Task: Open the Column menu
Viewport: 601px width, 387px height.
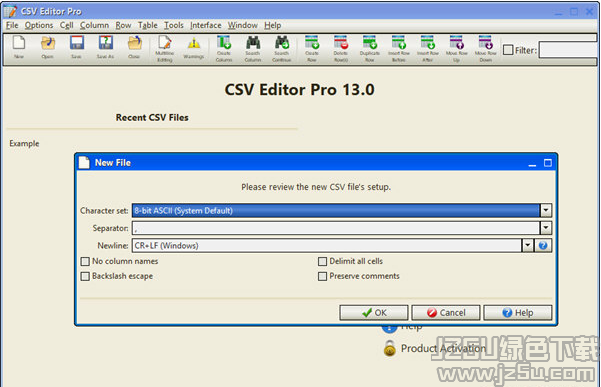Action: (x=94, y=25)
